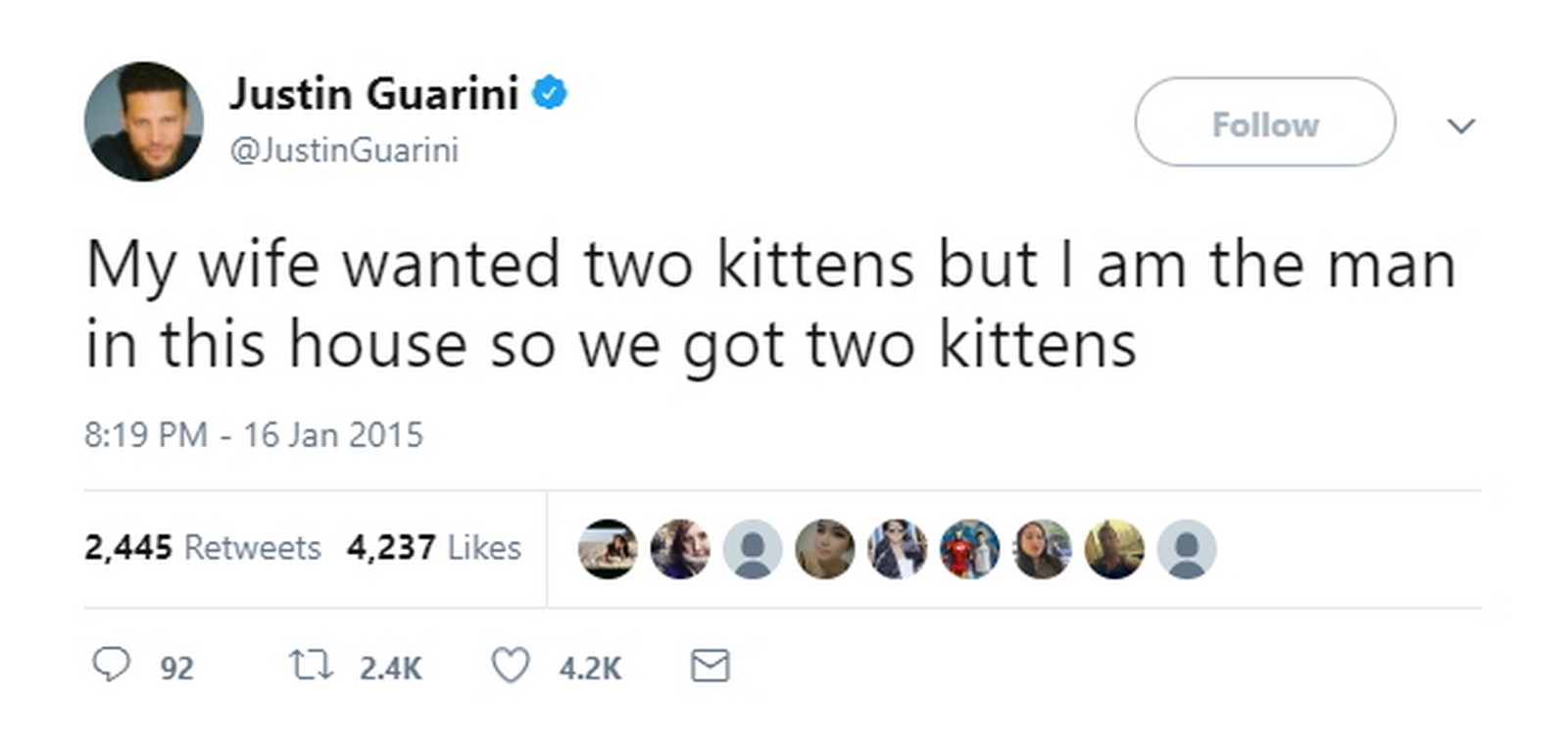Click the last default gray avatar in the likers row
Viewport: 1568px width, 746px height.
click(1186, 548)
